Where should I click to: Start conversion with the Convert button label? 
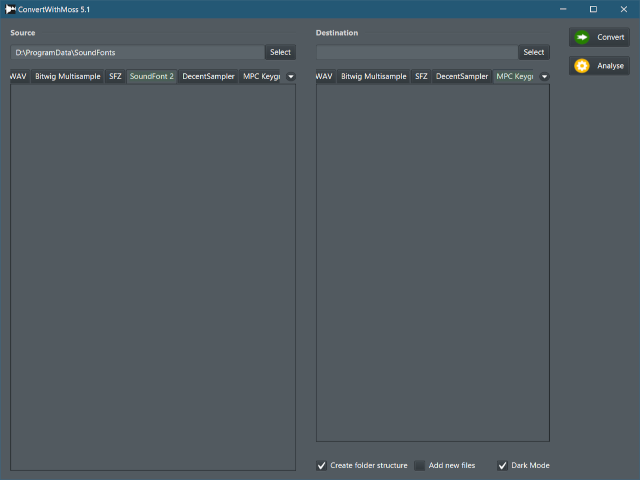click(x=611, y=37)
